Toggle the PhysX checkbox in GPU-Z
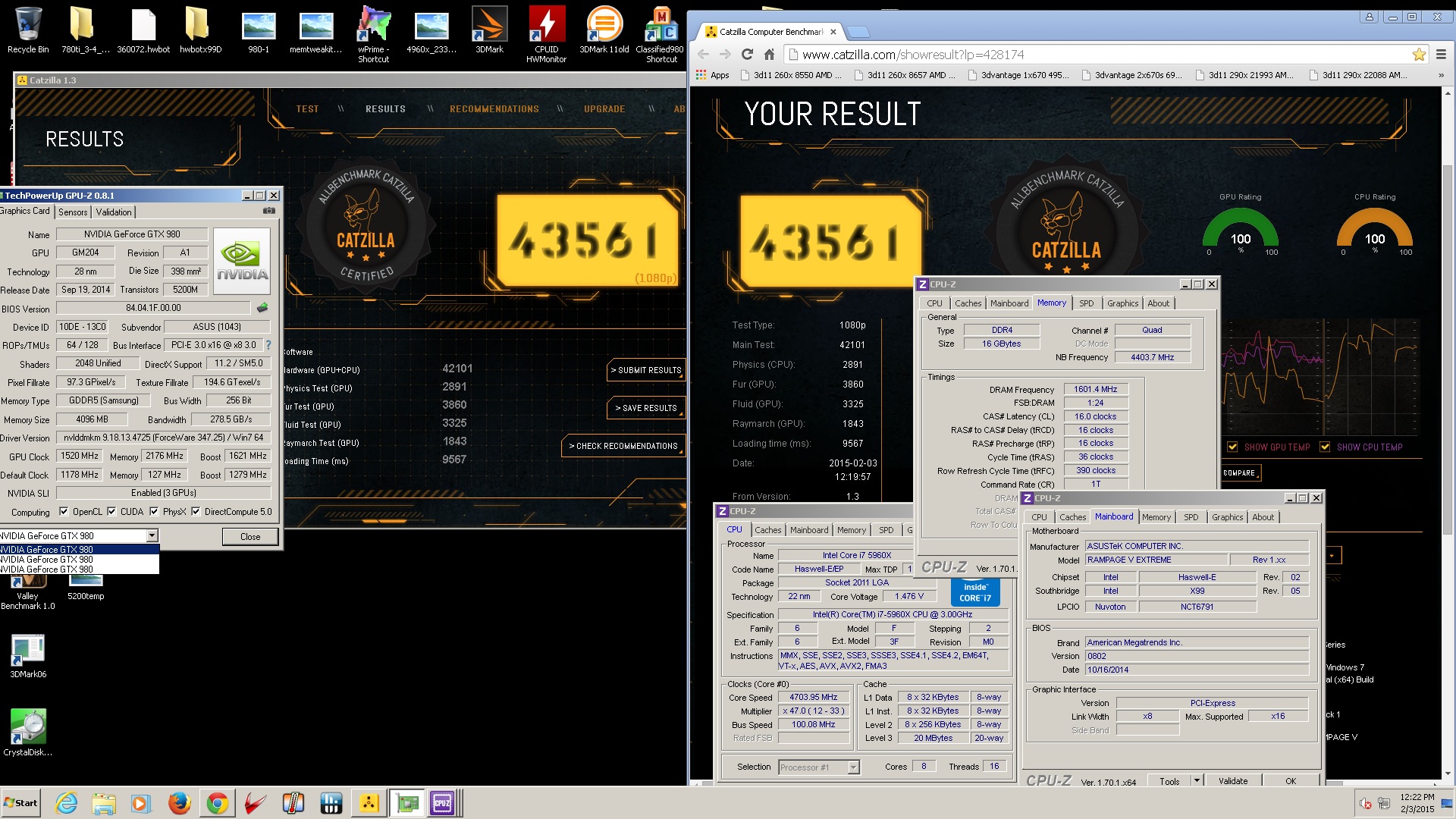This screenshot has height=819, width=1456. click(154, 512)
